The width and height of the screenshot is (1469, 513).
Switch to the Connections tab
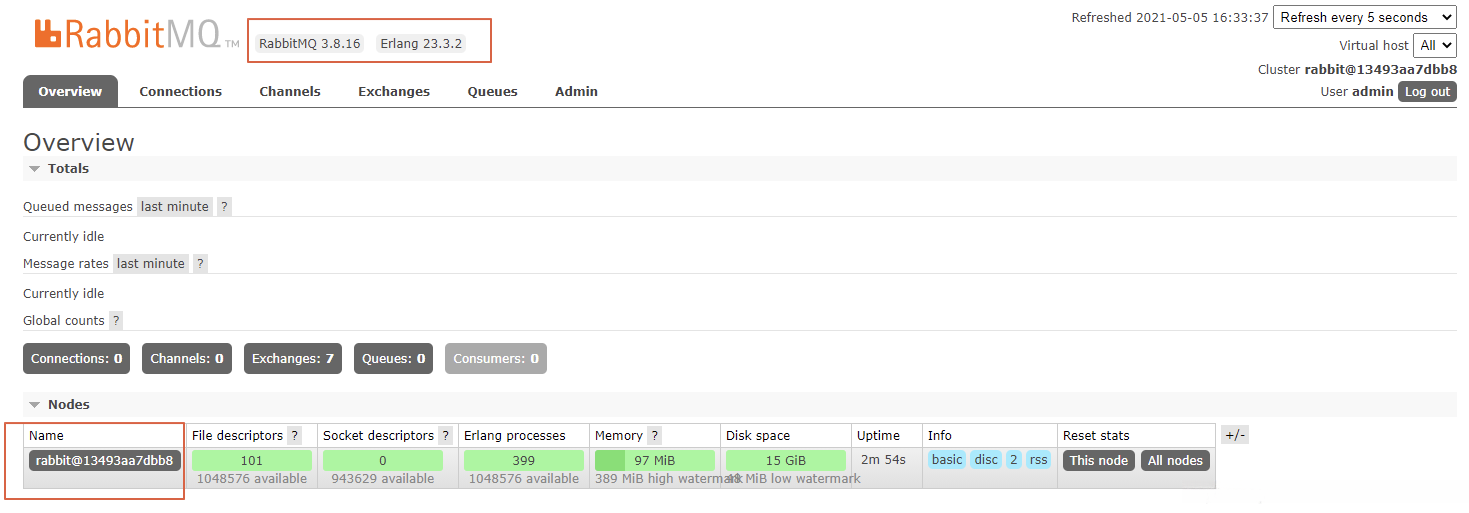[x=181, y=91]
